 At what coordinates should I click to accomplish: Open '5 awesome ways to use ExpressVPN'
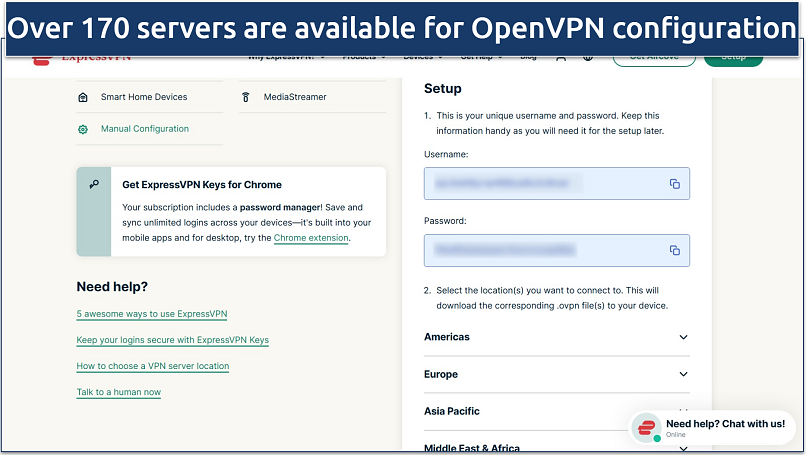[152, 314]
